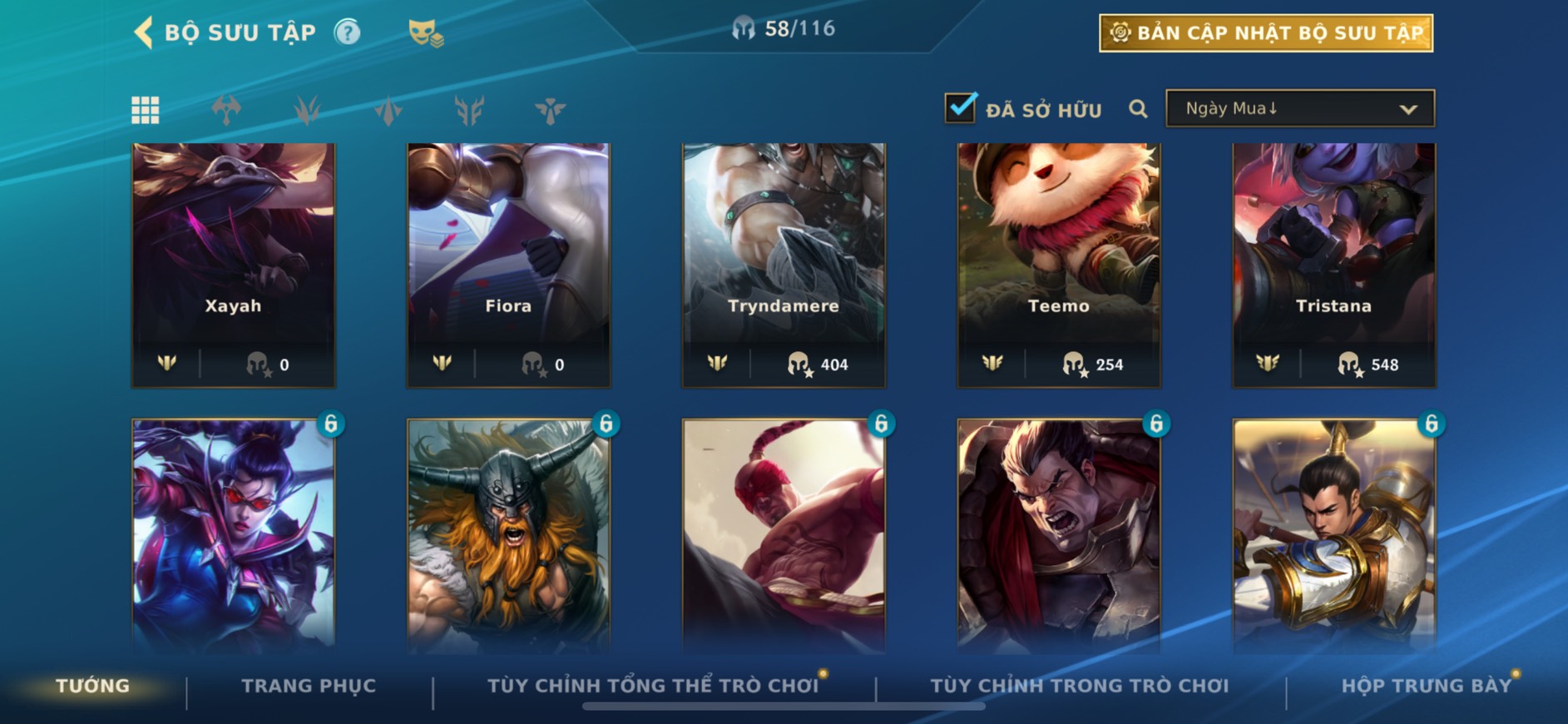1568x724 pixels.
Task: Filter champions by the fourth role emblem
Action: tap(469, 110)
